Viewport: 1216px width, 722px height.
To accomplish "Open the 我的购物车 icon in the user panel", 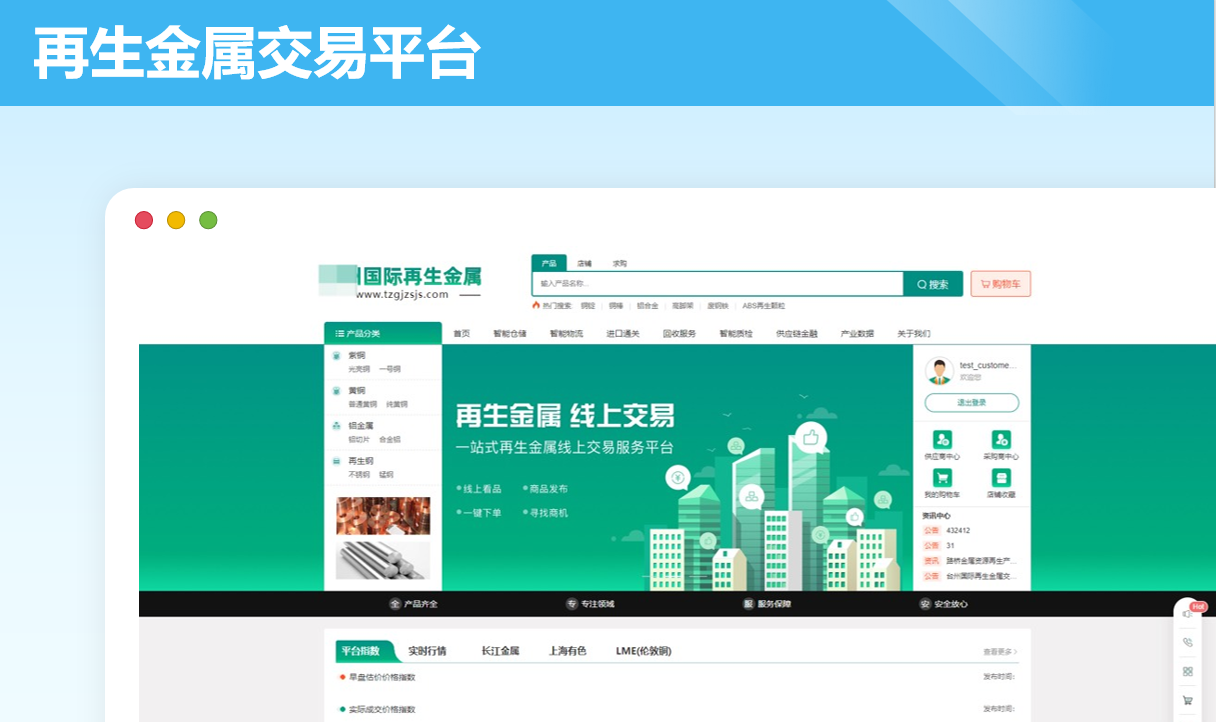I will pos(942,478).
